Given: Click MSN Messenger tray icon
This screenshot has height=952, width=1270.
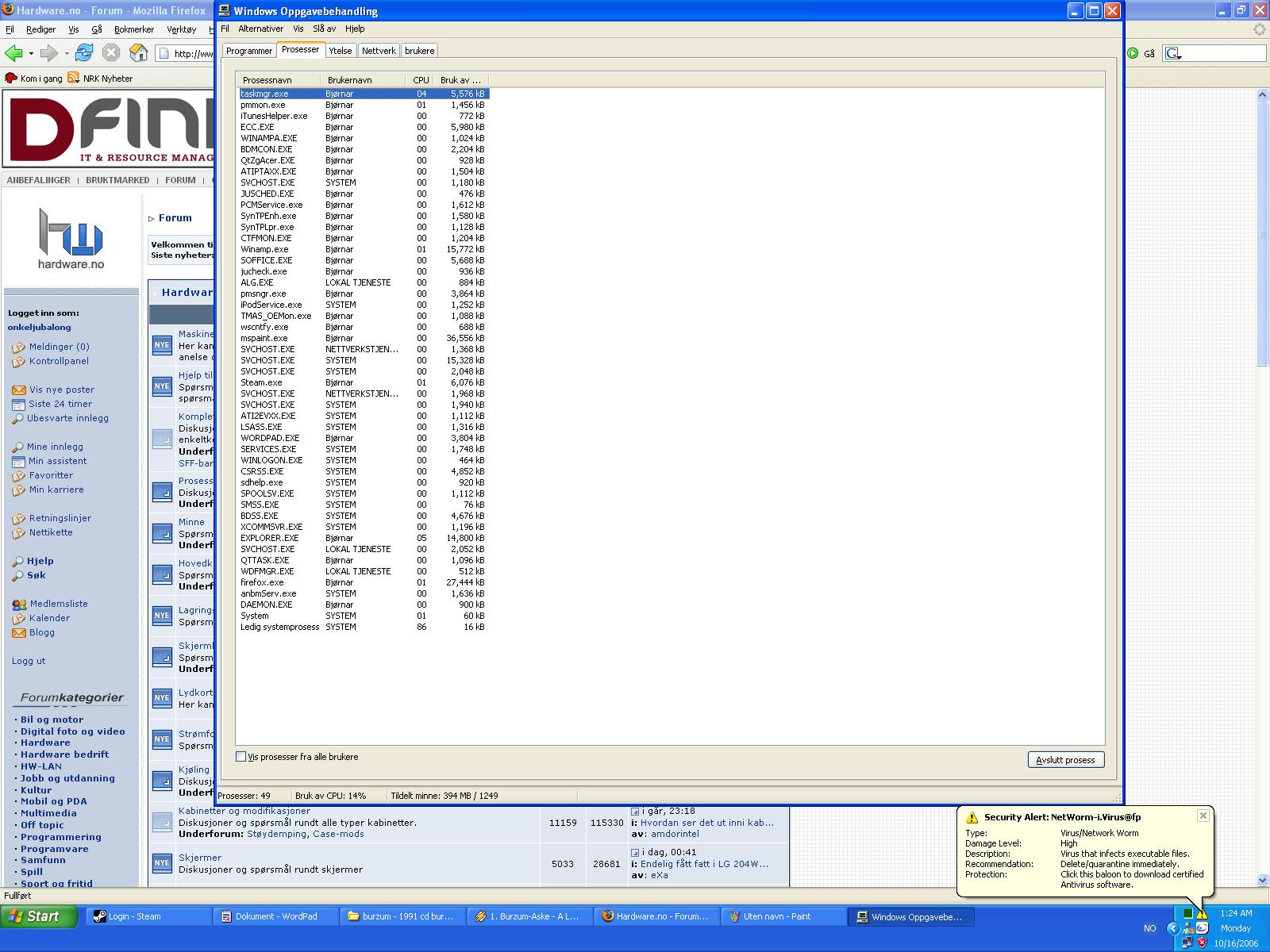Looking at the screenshot, I should [1188, 928].
